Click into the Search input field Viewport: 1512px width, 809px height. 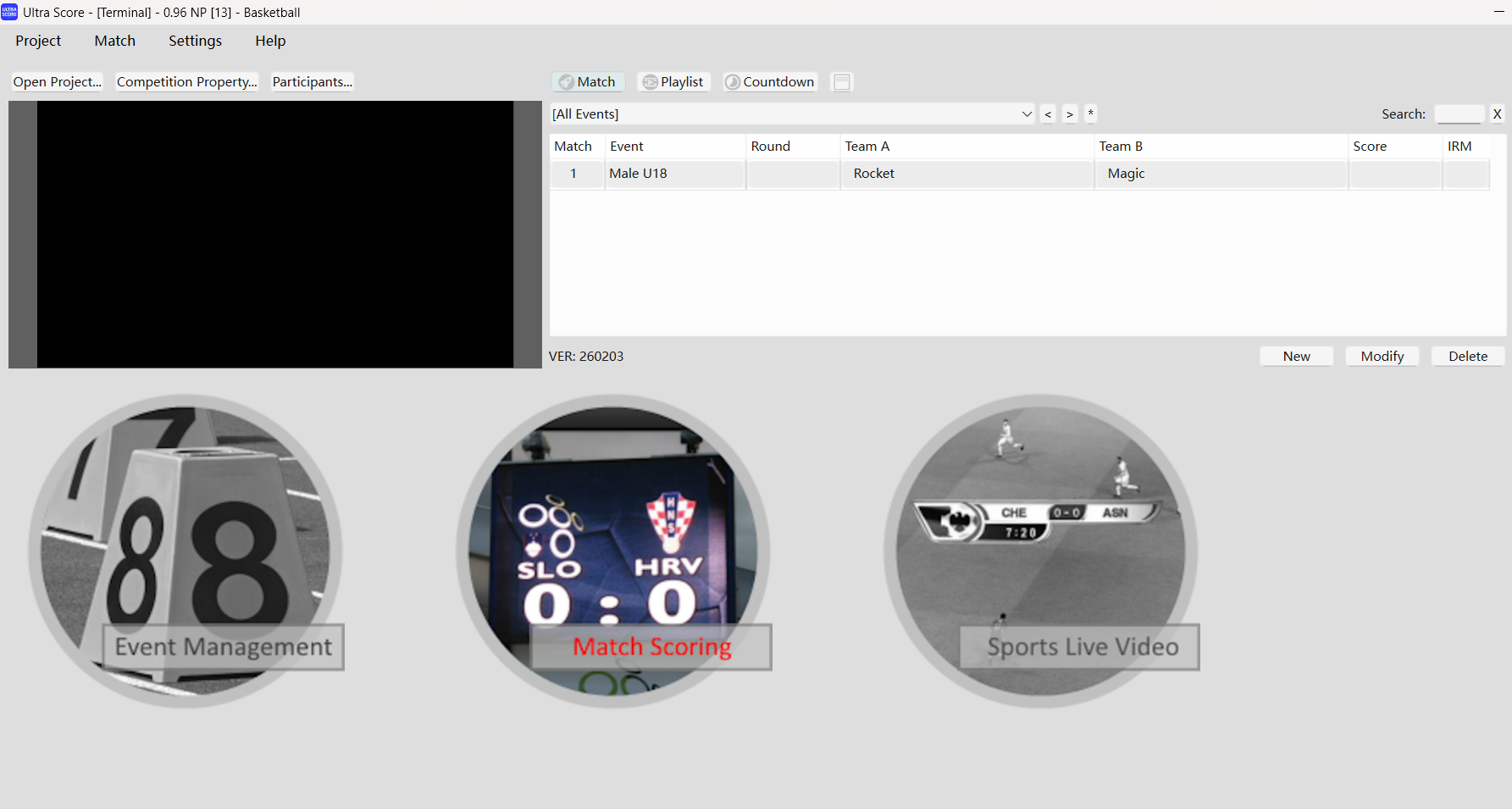1459,114
